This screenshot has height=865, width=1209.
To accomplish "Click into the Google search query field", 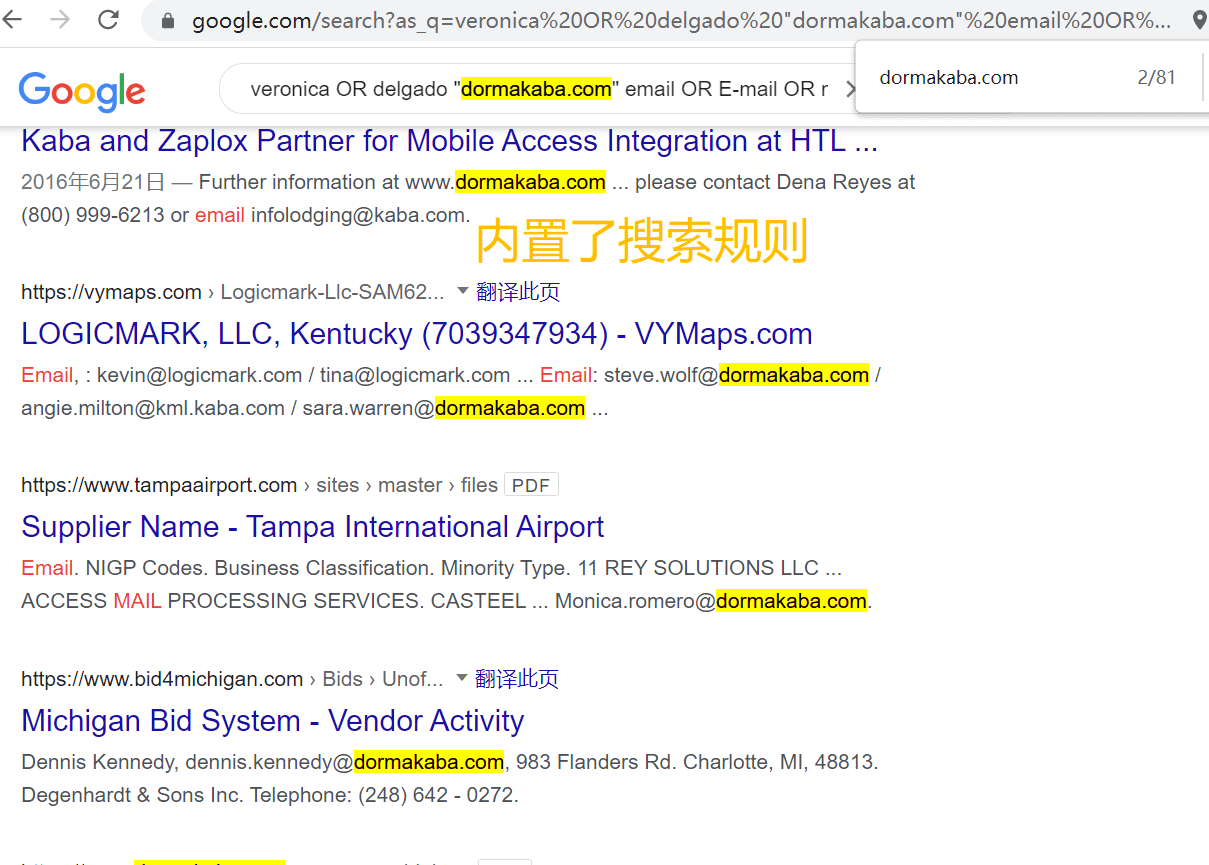I will coord(538,90).
